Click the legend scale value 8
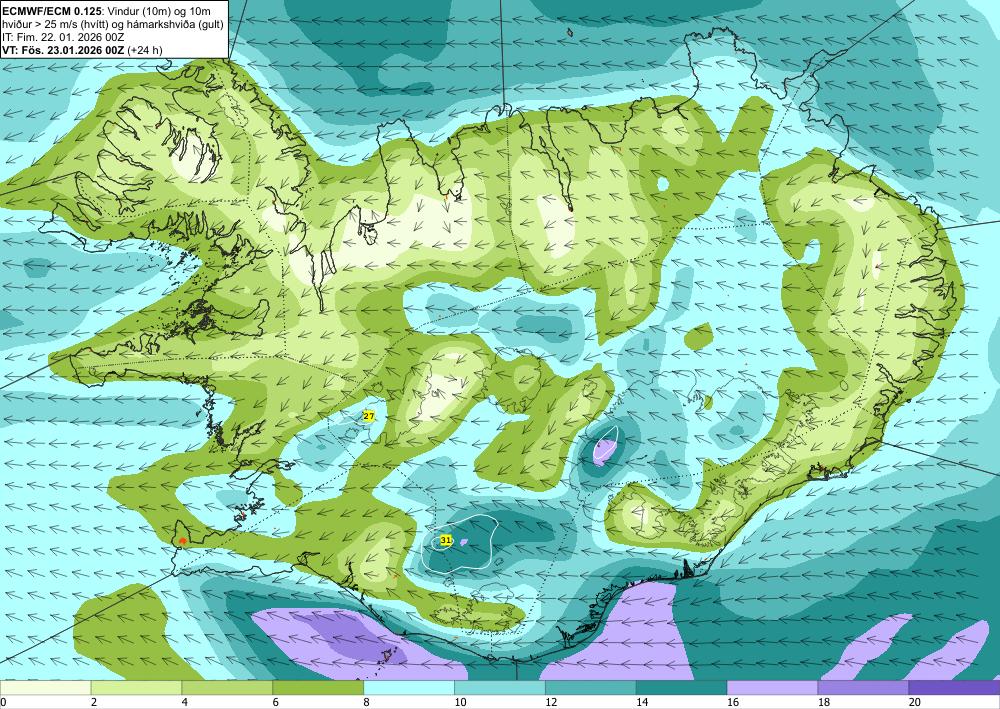 click(367, 702)
